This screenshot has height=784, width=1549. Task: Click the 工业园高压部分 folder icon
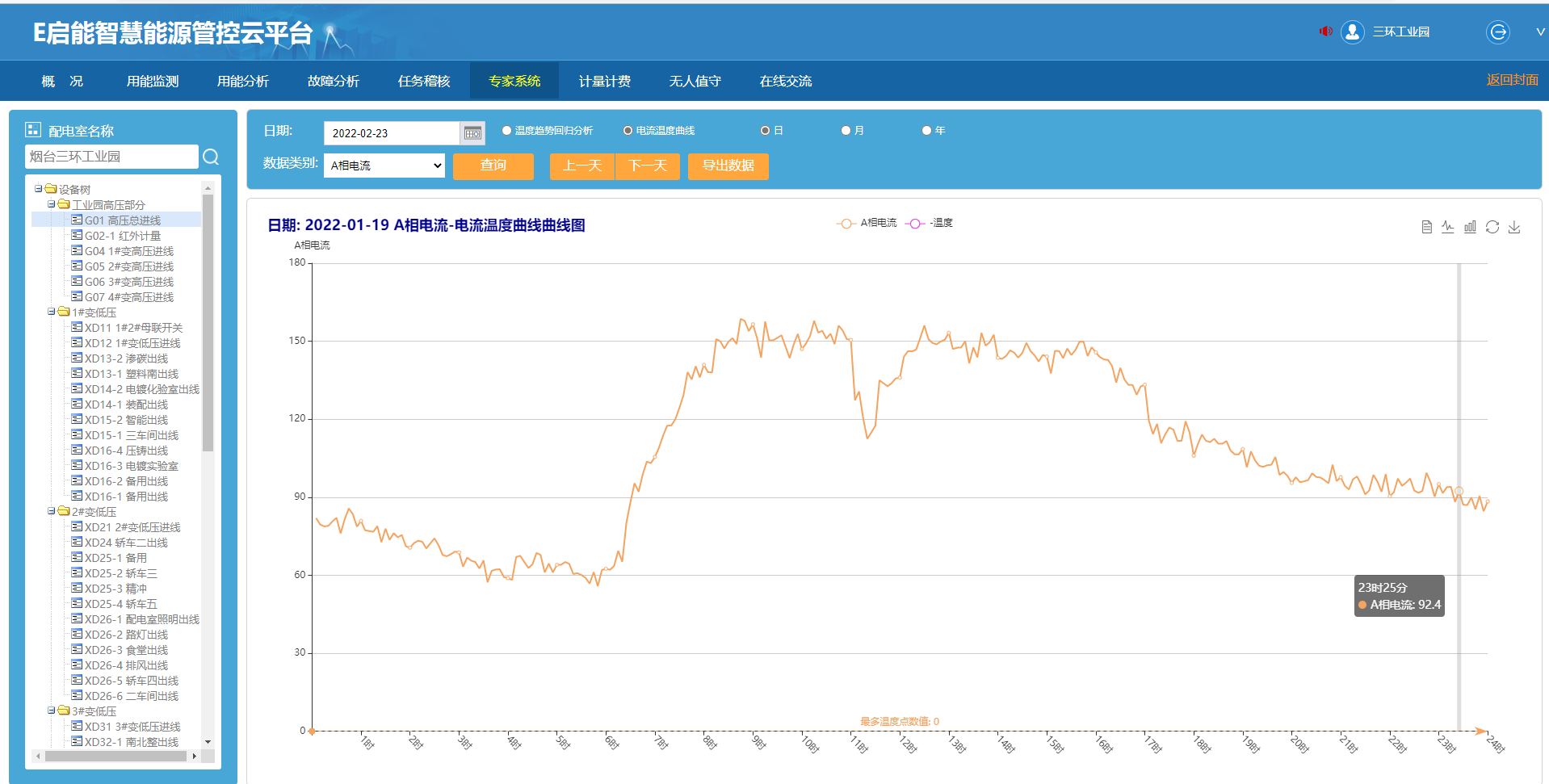coord(64,204)
